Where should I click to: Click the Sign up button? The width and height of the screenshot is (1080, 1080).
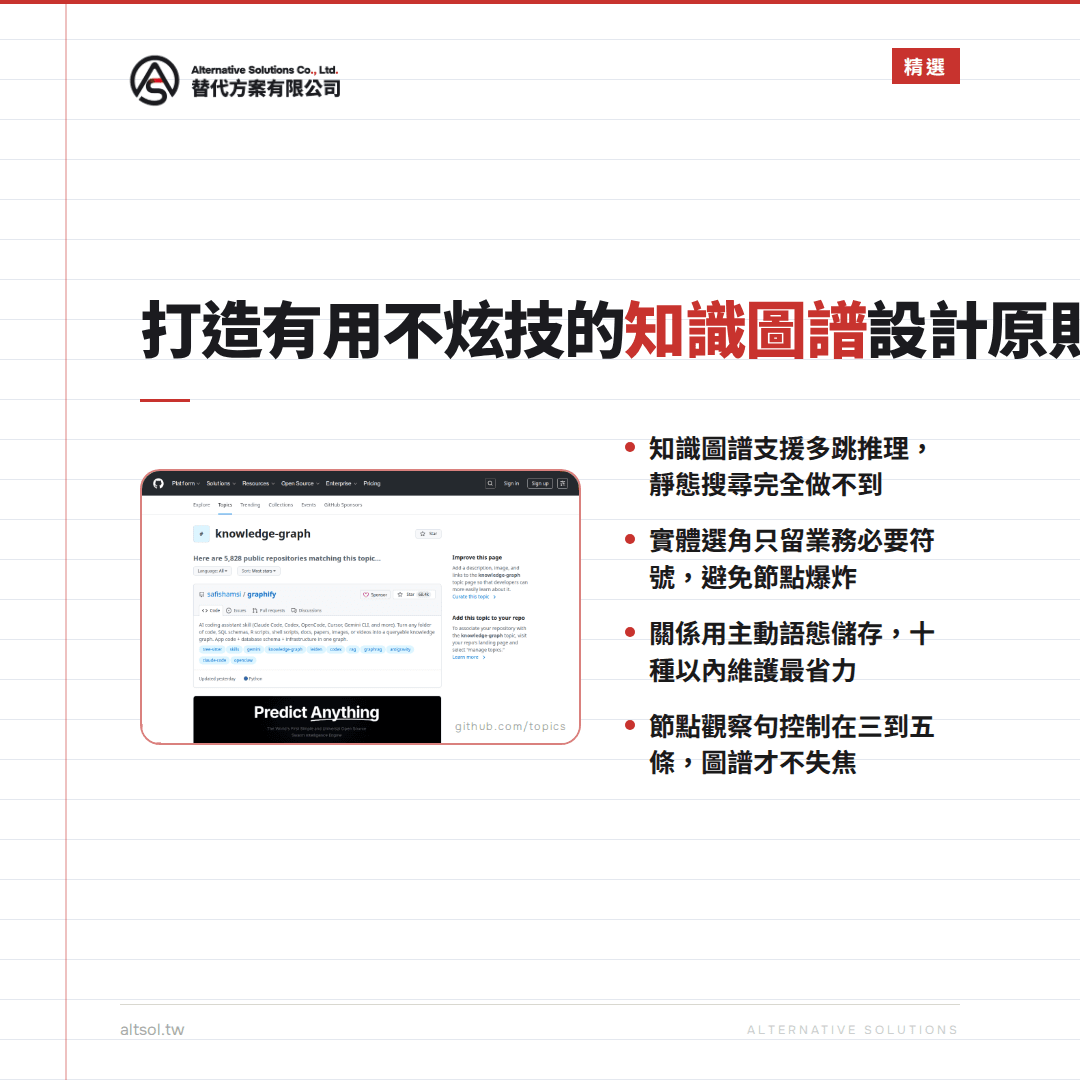point(540,484)
